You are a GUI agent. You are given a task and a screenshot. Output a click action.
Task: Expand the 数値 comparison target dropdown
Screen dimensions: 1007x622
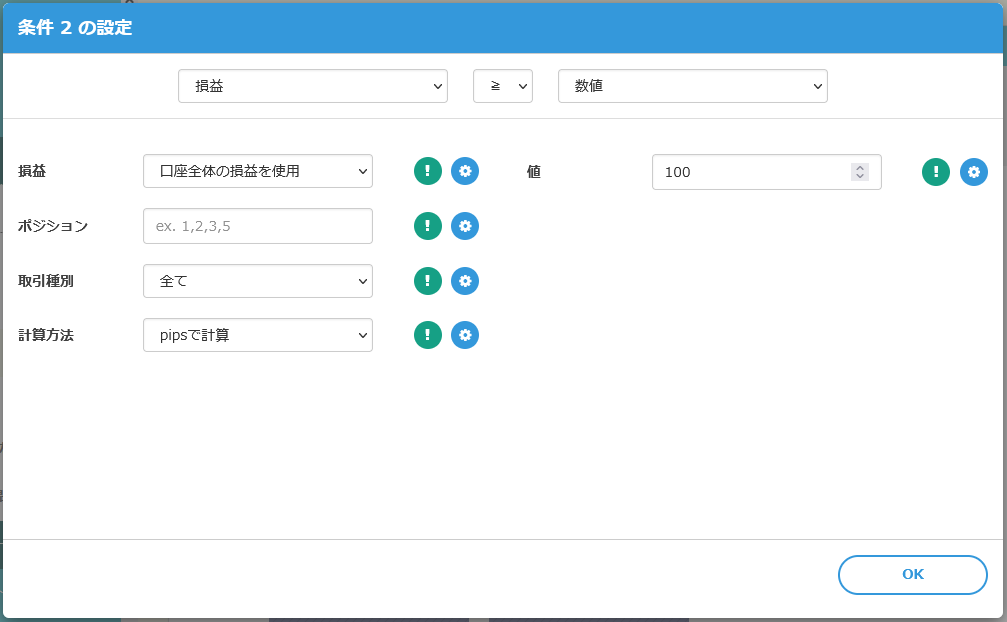[x=692, y=86]
